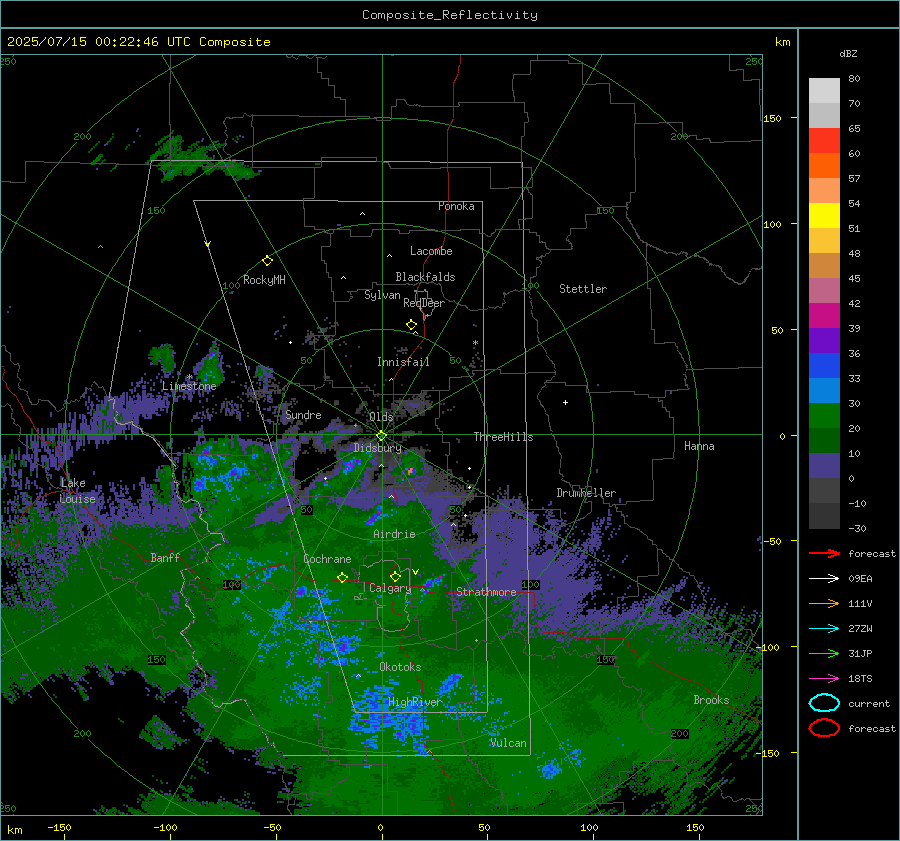This screenshot has width=900, height=841.
Task: Click the 'Airdrie' city label
Action: [394, 534]
